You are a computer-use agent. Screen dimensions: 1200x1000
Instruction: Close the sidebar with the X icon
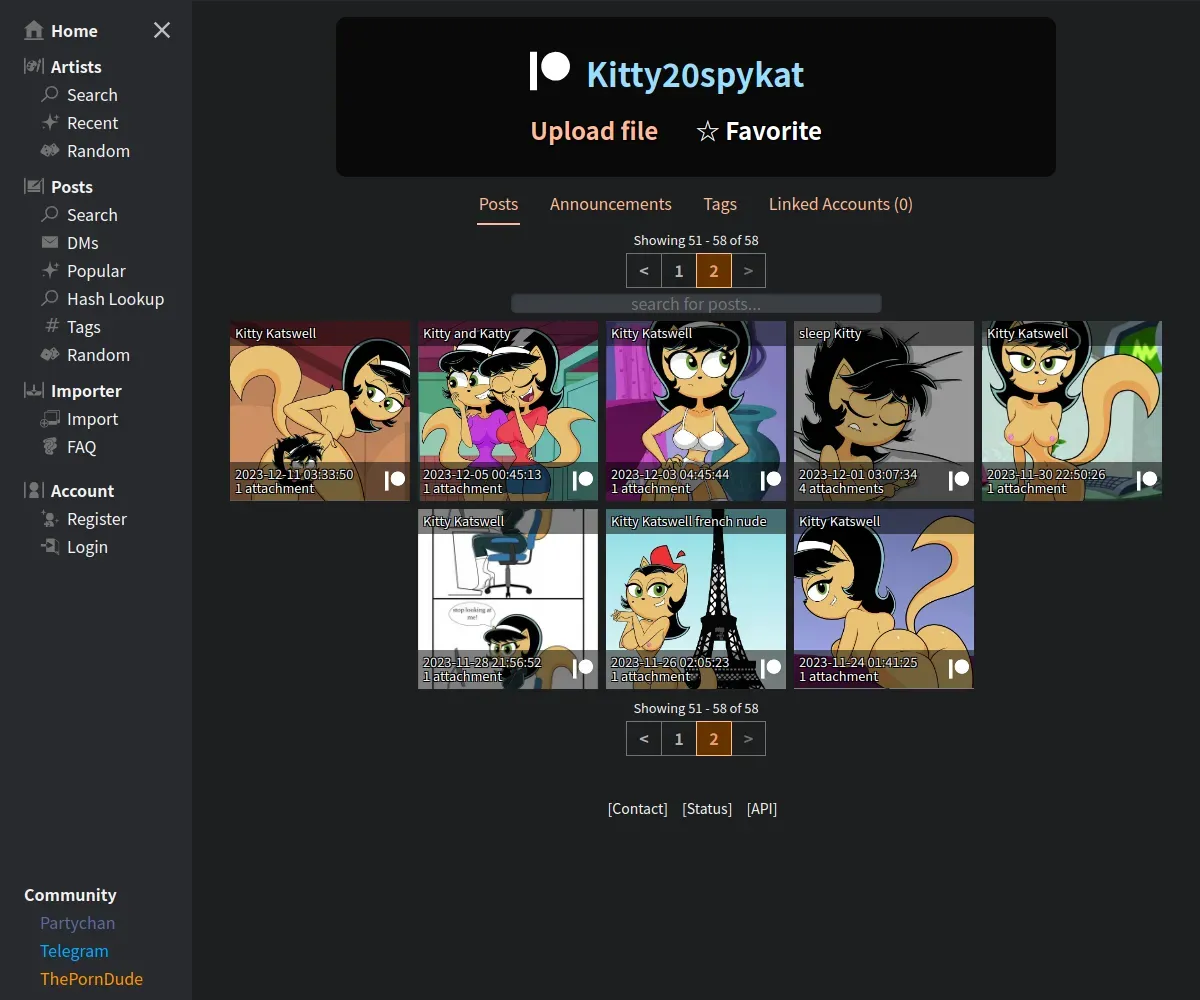(162, 31)
